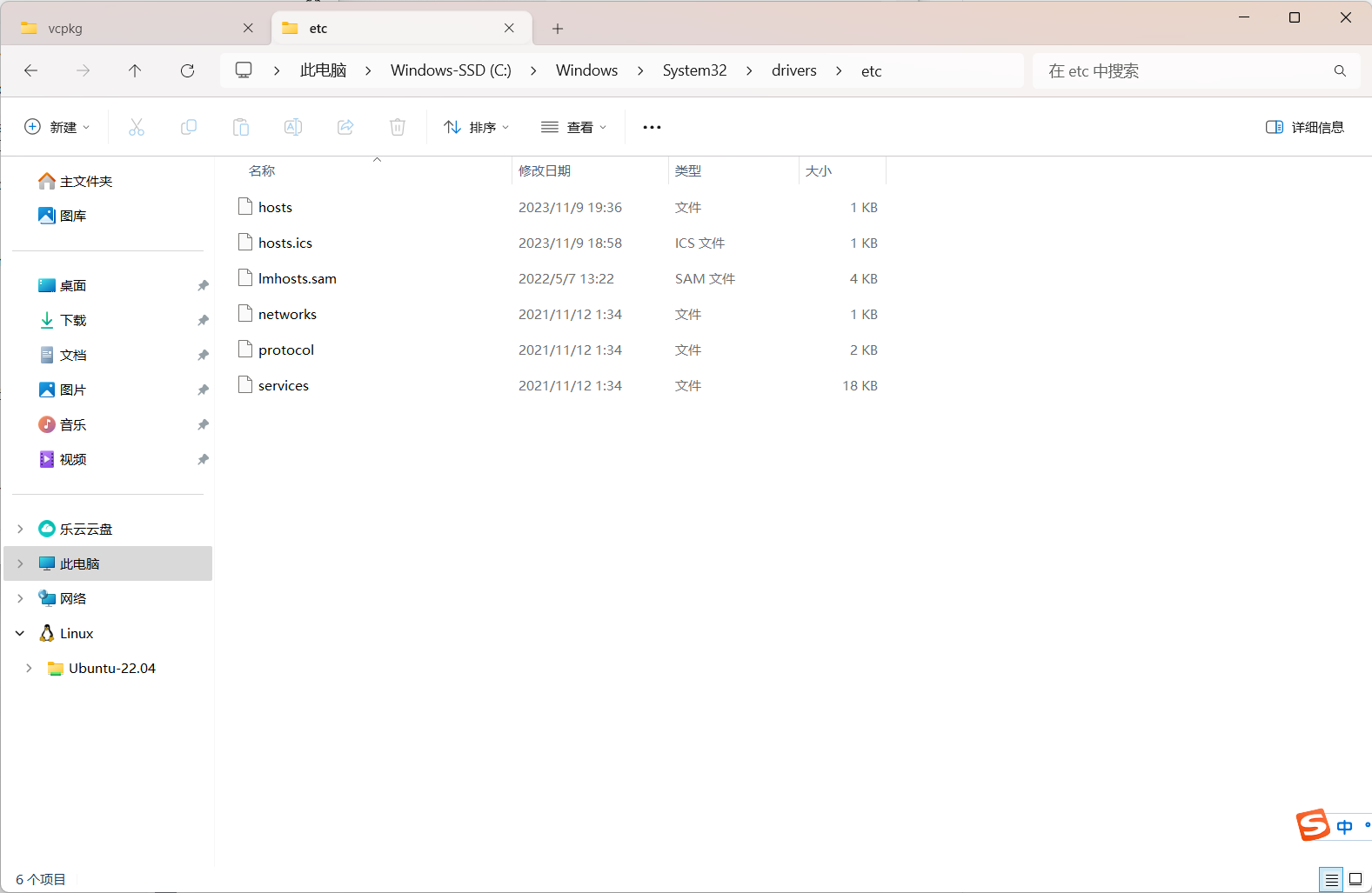Click the Windows-SSD (C:) breadcrumb
This screenshot has width=1372, height=893.
tap(451, 70)
